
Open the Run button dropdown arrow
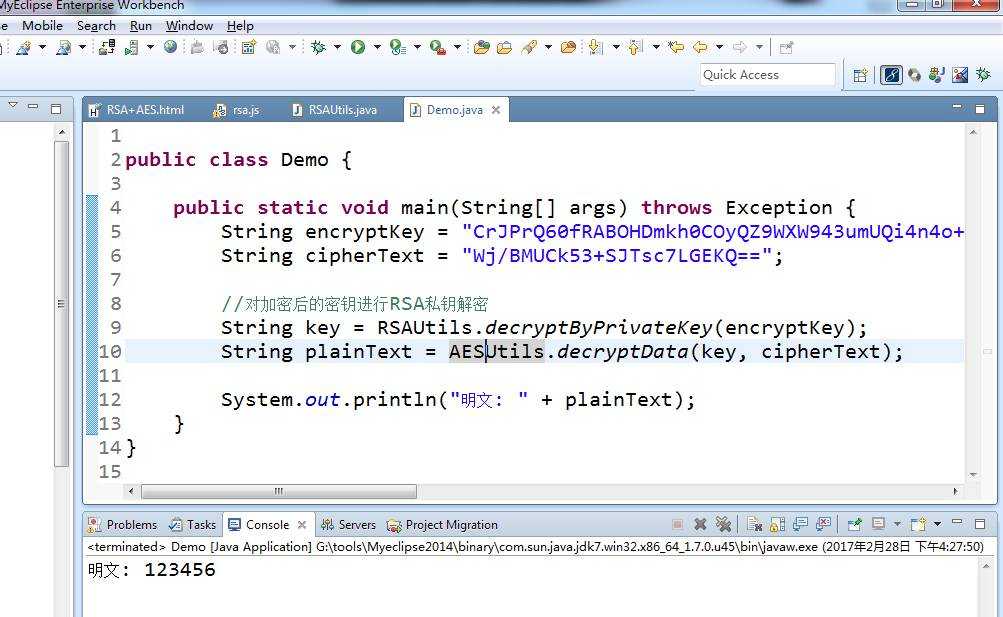click(x=377, y=47)
